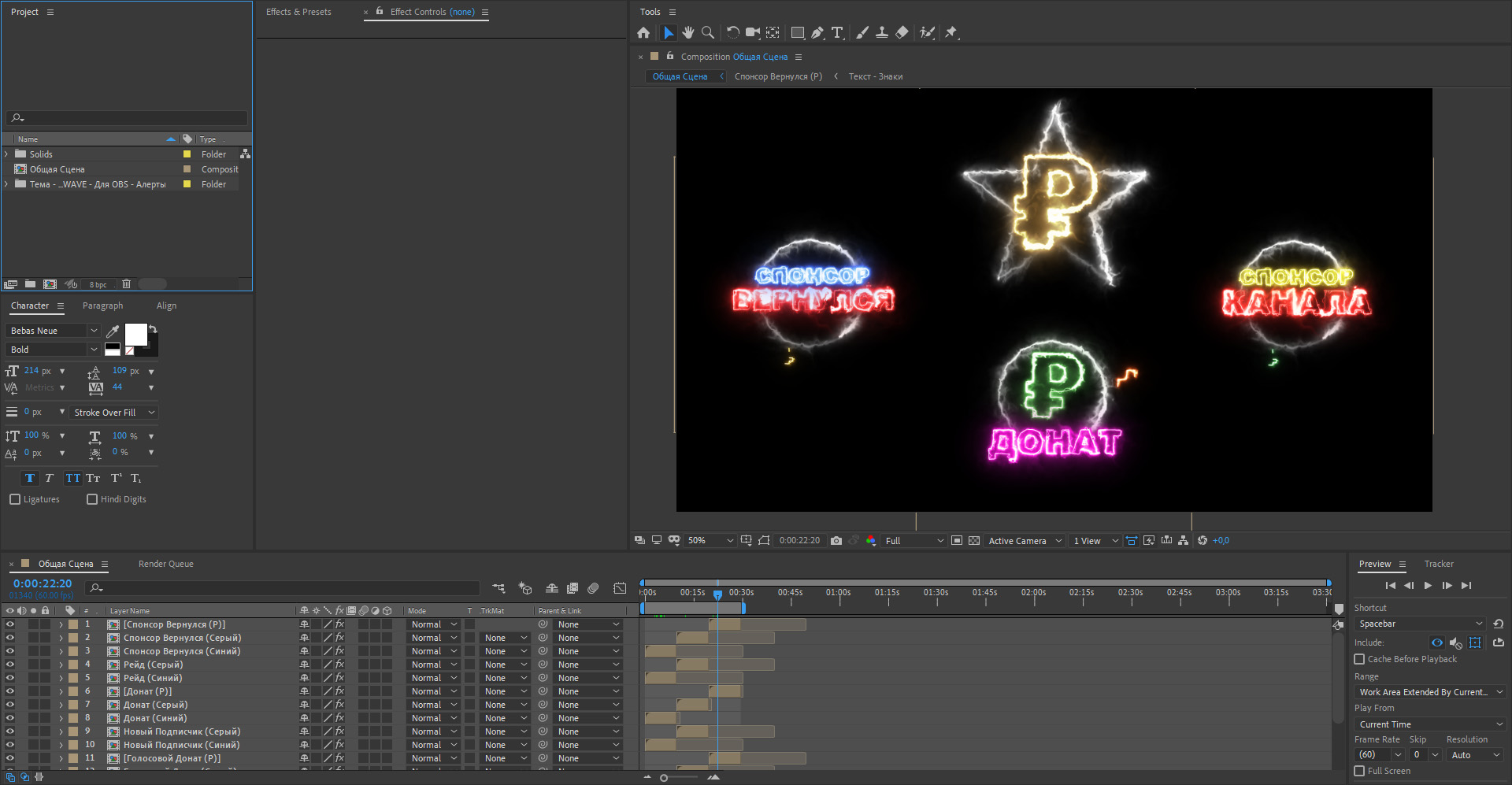Screen dimensions: 1512x785
Task: Switch to the Paragraph tab
Action: pos(102,305)
